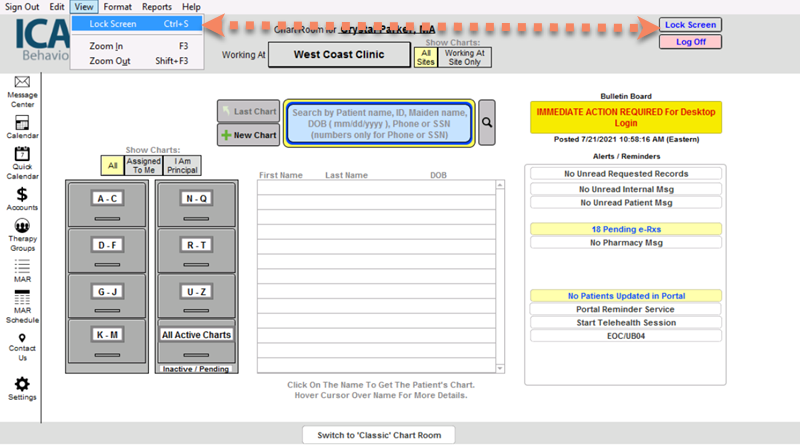Open the Contact Us pin icon
This screenshot has height=448, width=800.
point(22,338)
